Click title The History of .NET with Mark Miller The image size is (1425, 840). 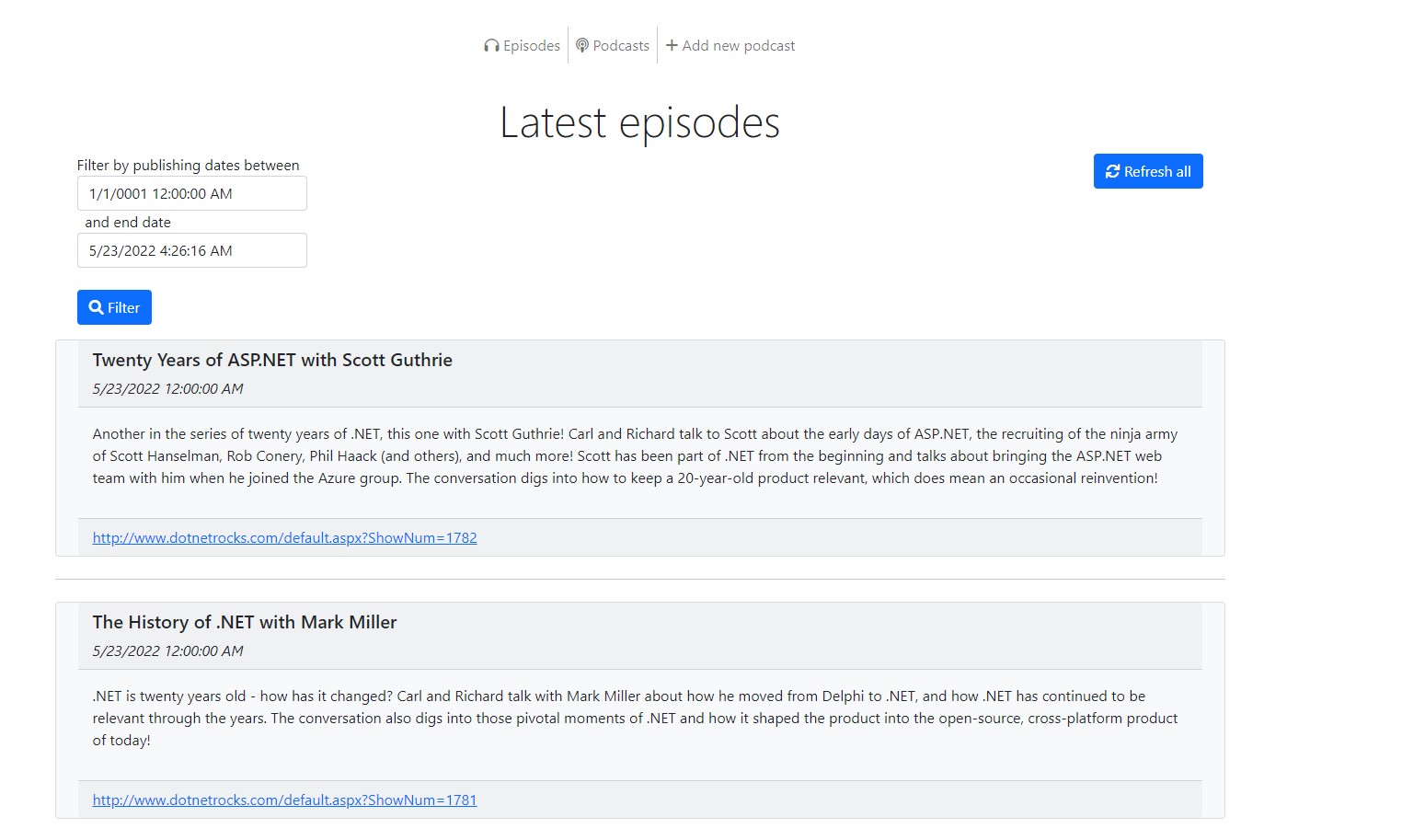point(245,622)
